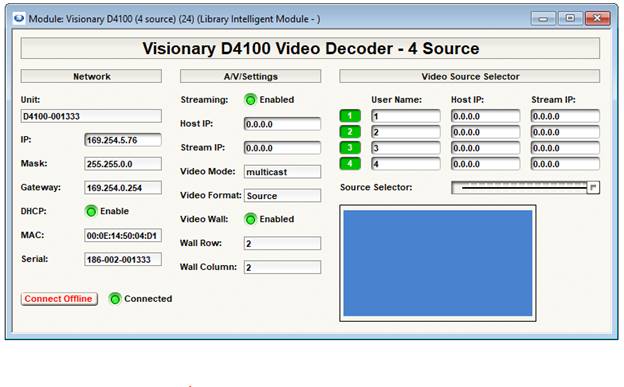Image resolution: width=624 pixels, height=387 pixels.
Task: Click the Serial field 186-002-001333
Action: coord(123,260)
